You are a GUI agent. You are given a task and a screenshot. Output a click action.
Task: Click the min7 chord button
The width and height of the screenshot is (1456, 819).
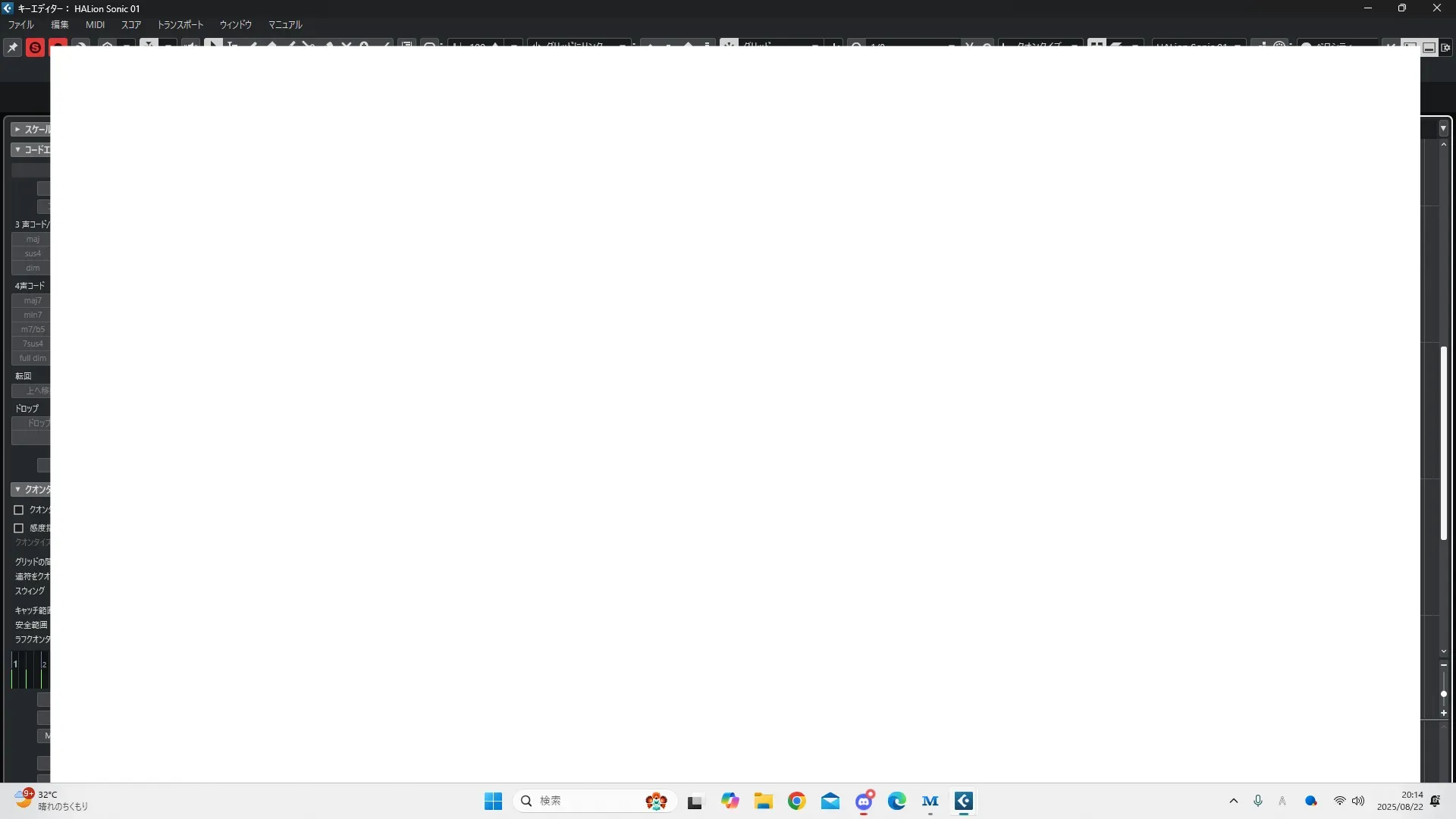click(x=32, y=315)
